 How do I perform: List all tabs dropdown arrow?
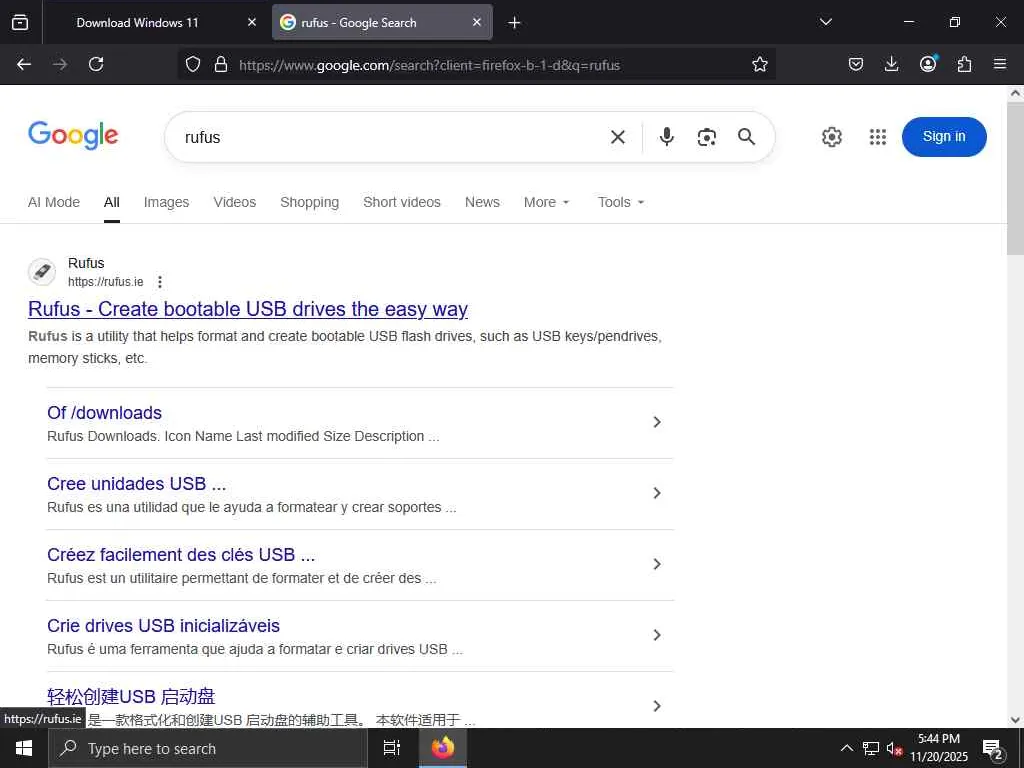tap(825, 22)
